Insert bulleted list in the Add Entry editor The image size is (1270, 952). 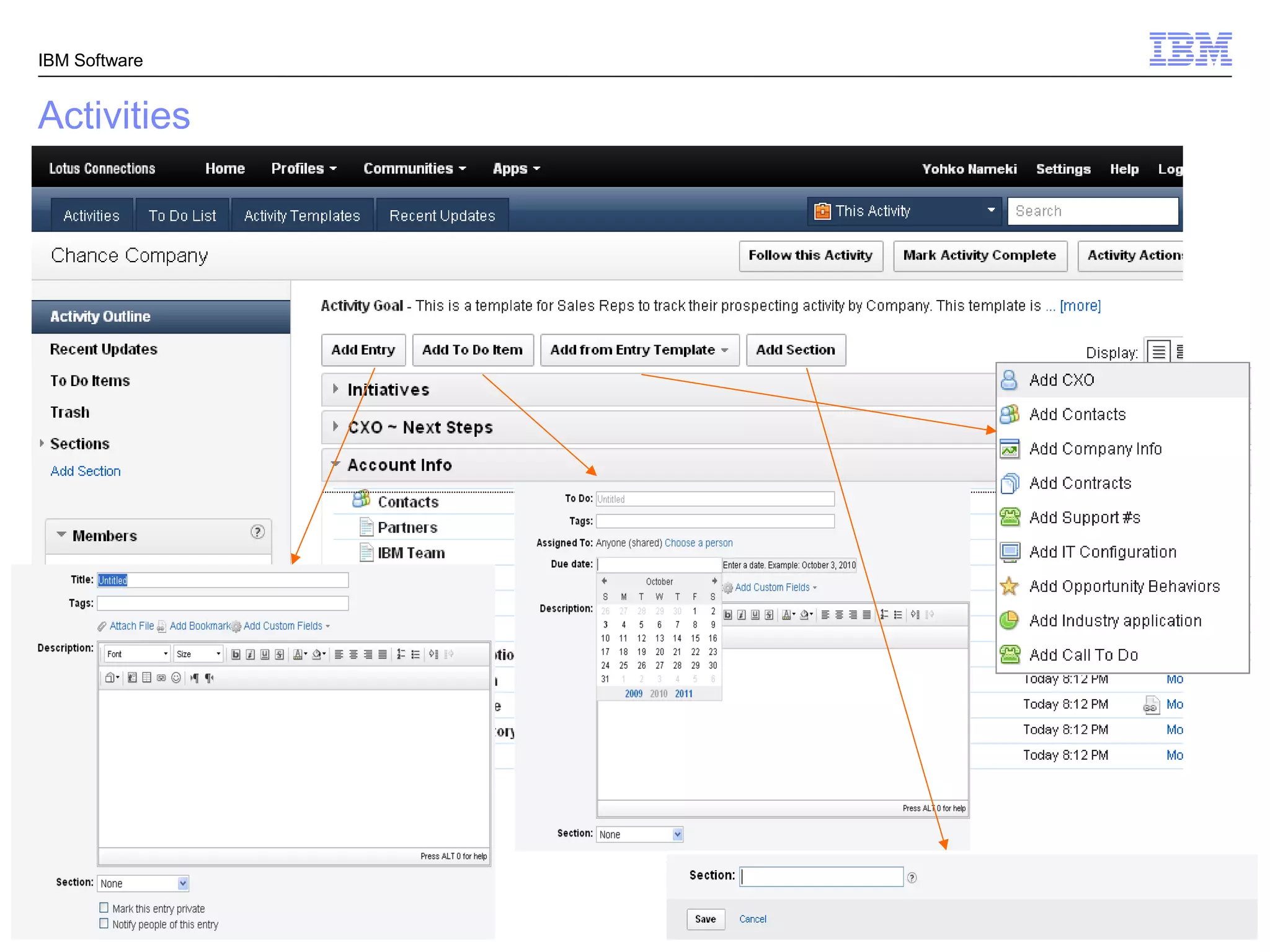click(415, 654)
